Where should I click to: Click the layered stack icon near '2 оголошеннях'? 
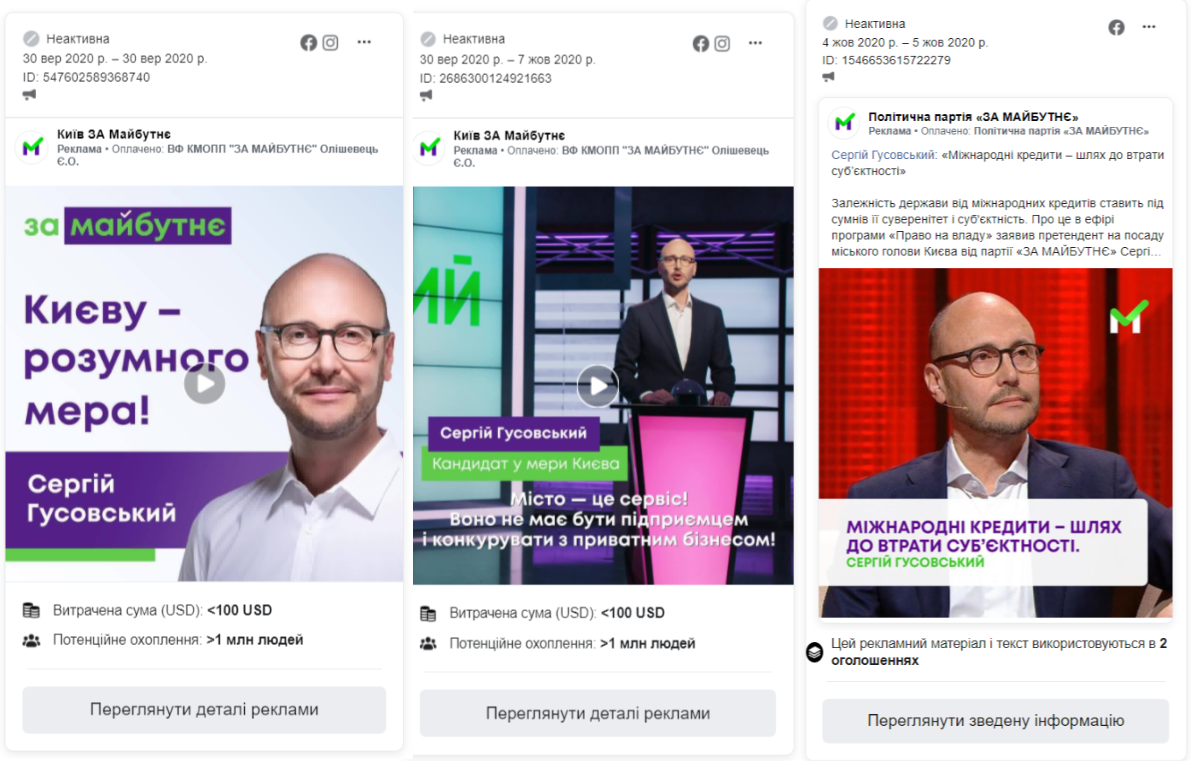point(814,652)
